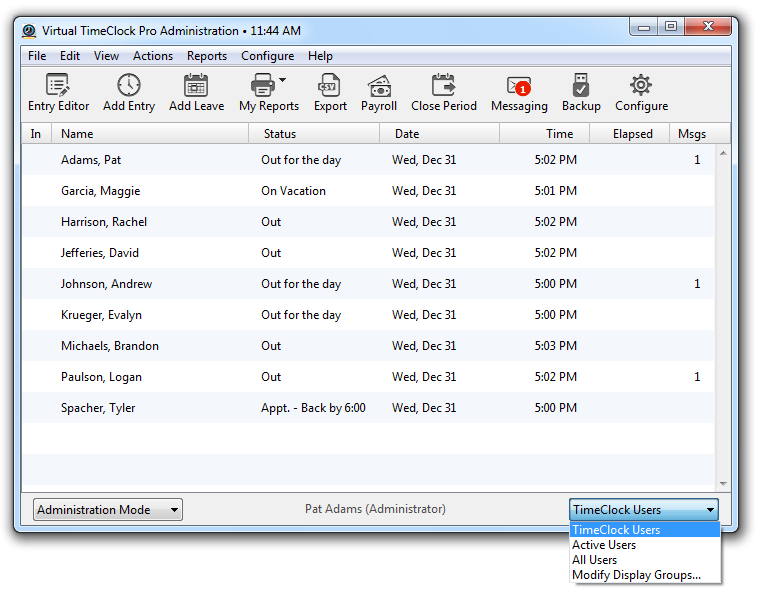Select the Jefferies, David row

pyautogui.click(x=368, y=253)
